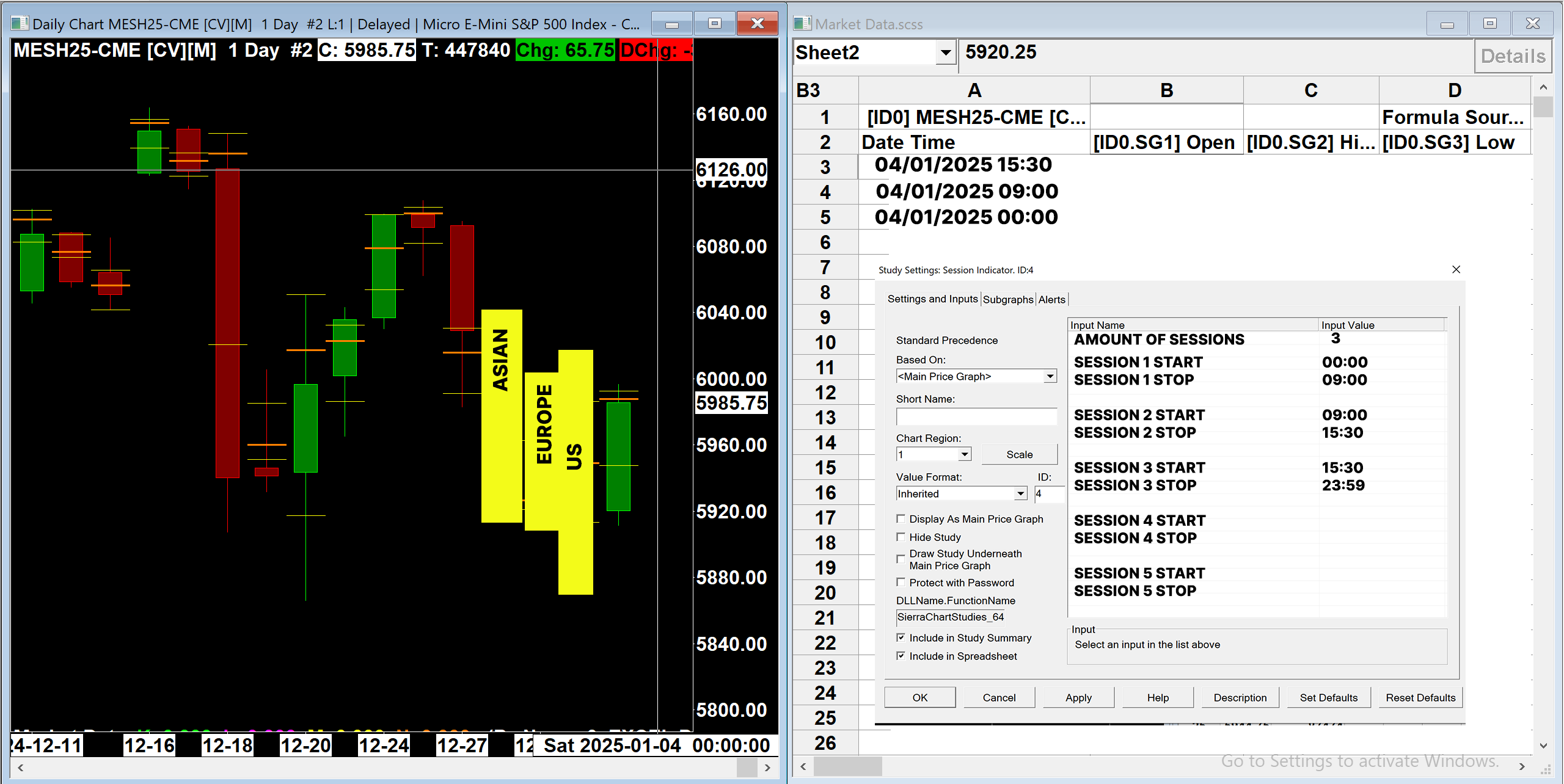1564x784 pixels.
Task: Uncheck Include in Spreadsheet option
Action: 901,656
